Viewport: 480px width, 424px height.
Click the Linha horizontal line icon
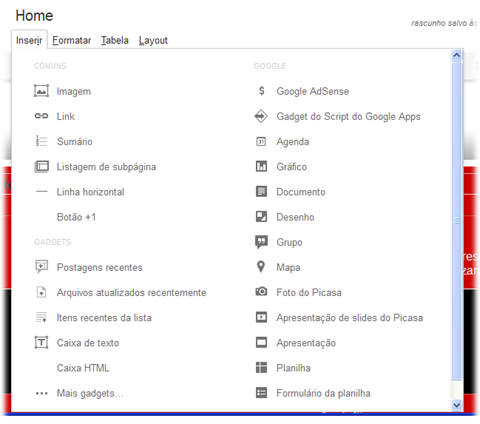[41, 191]
